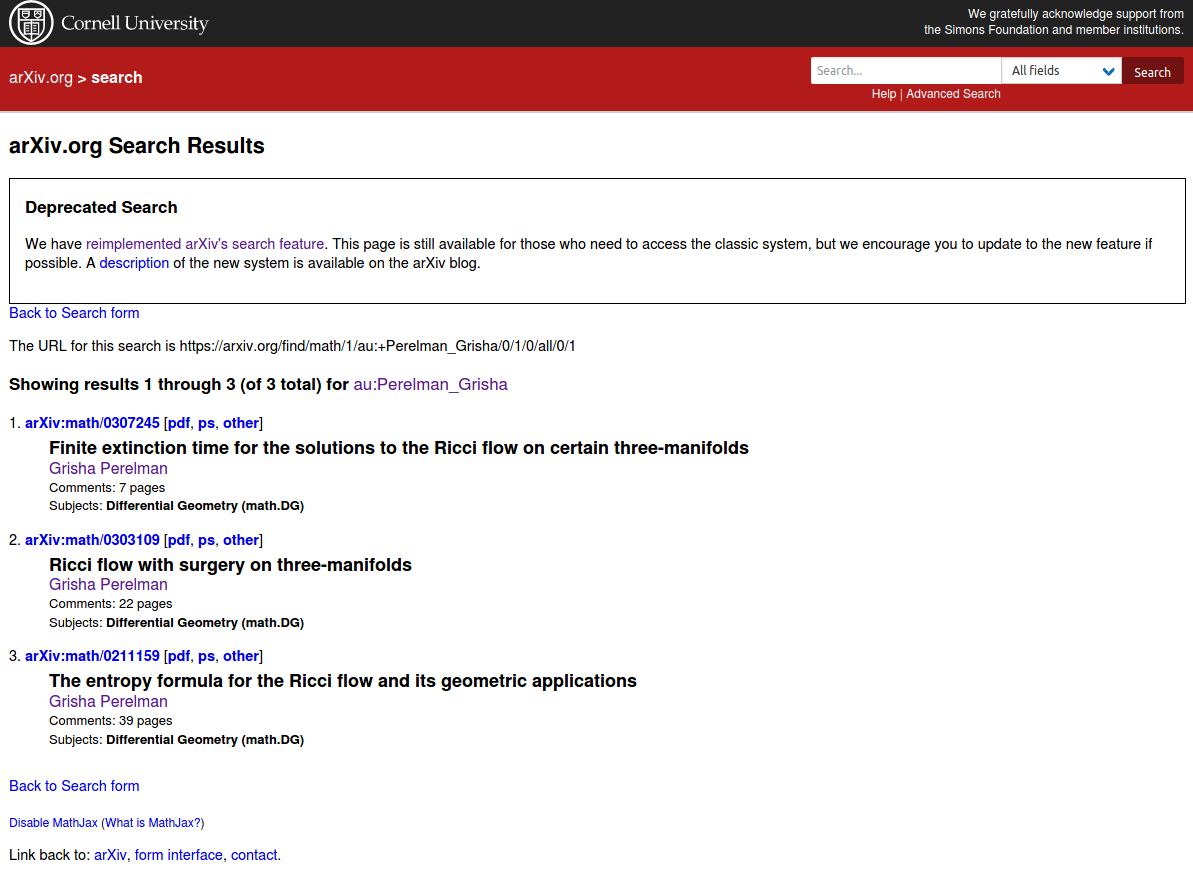Go to arXiv.org in the breadcrumb
Viewport: 1193px width, 879px height.
coord(41,78)
